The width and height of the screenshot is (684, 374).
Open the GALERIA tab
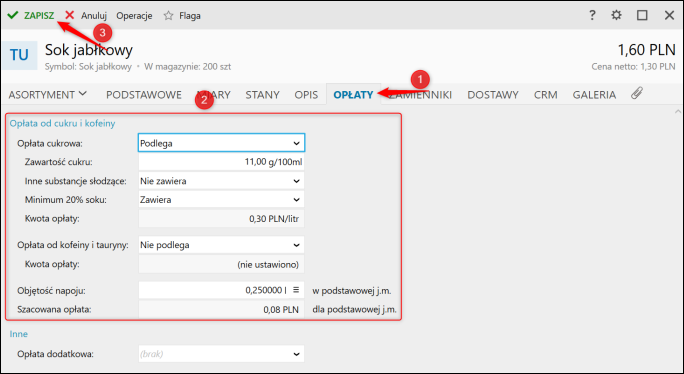point(594,95)
